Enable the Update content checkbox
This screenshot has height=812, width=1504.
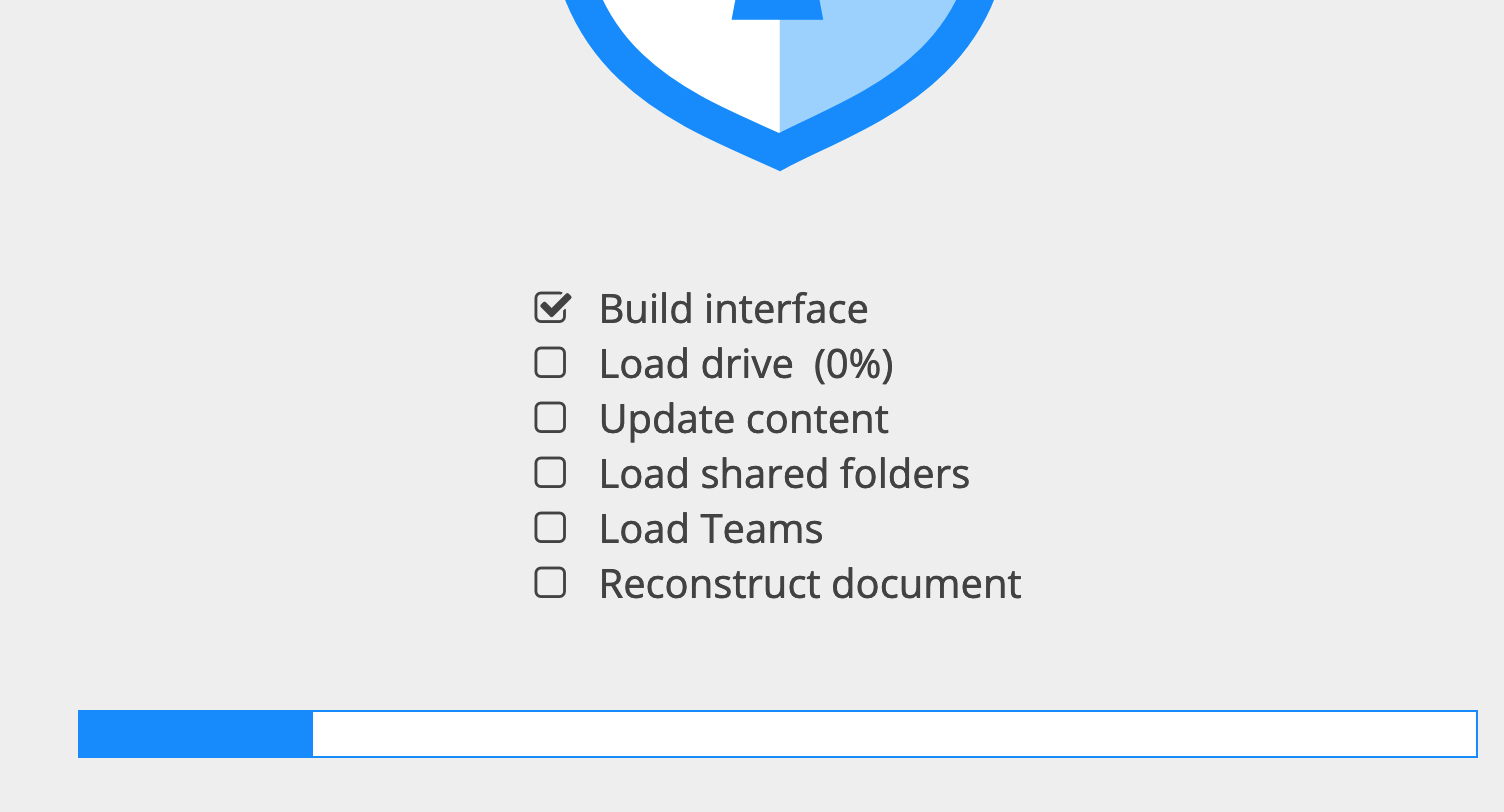551,417
